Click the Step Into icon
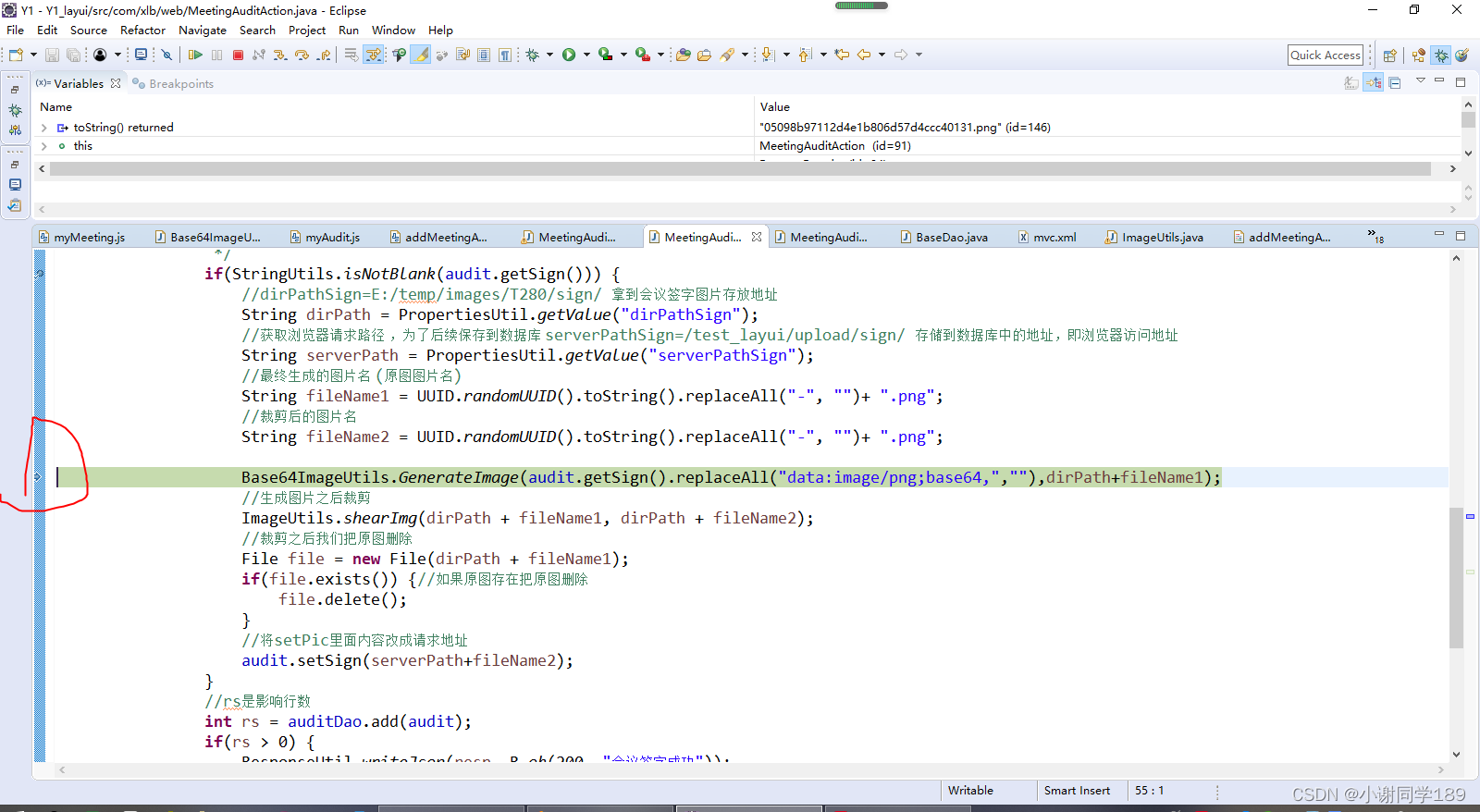Viewport: 1480px width, 812px height. (279, 55)
